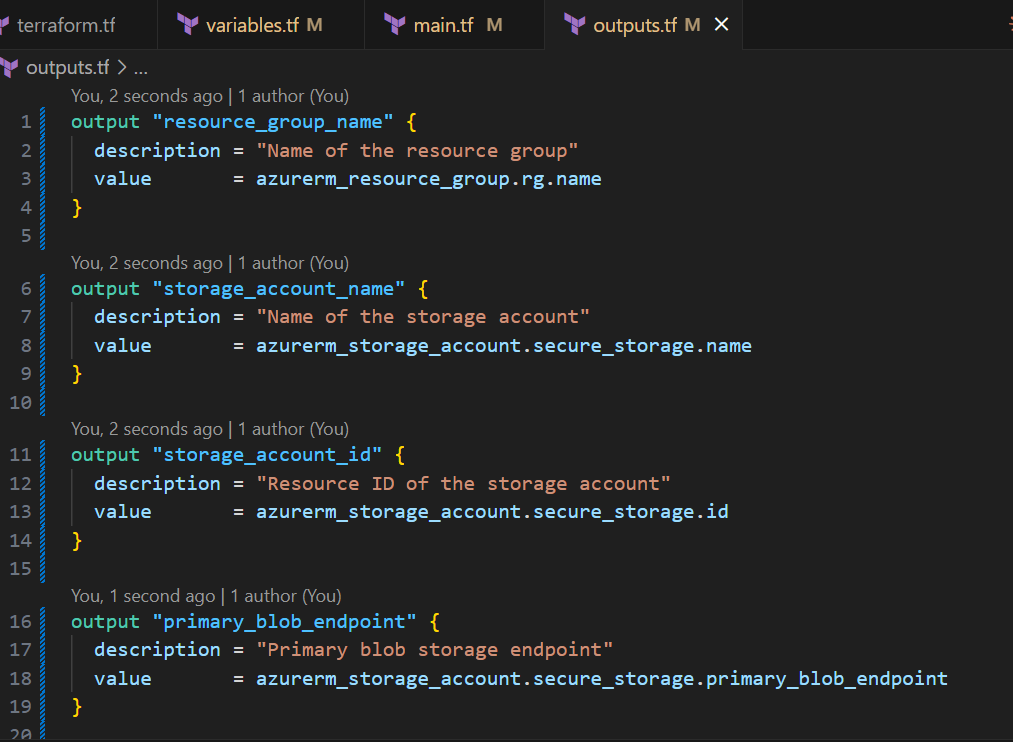
Task: Close the outputs.tf editor tab
Action: 721,24
